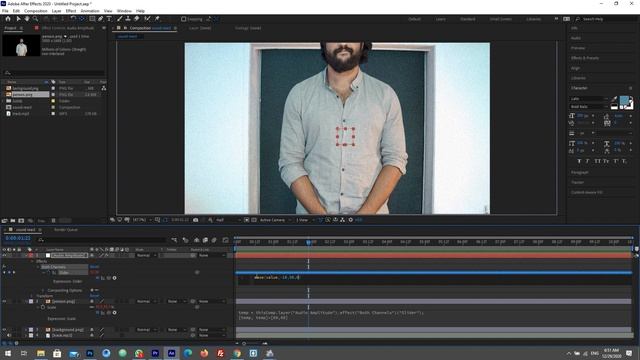The height and width of the screenshot is (360, 640).
Task: Switch to the Small Screen workspace
Action: click(x=500, y=19)
